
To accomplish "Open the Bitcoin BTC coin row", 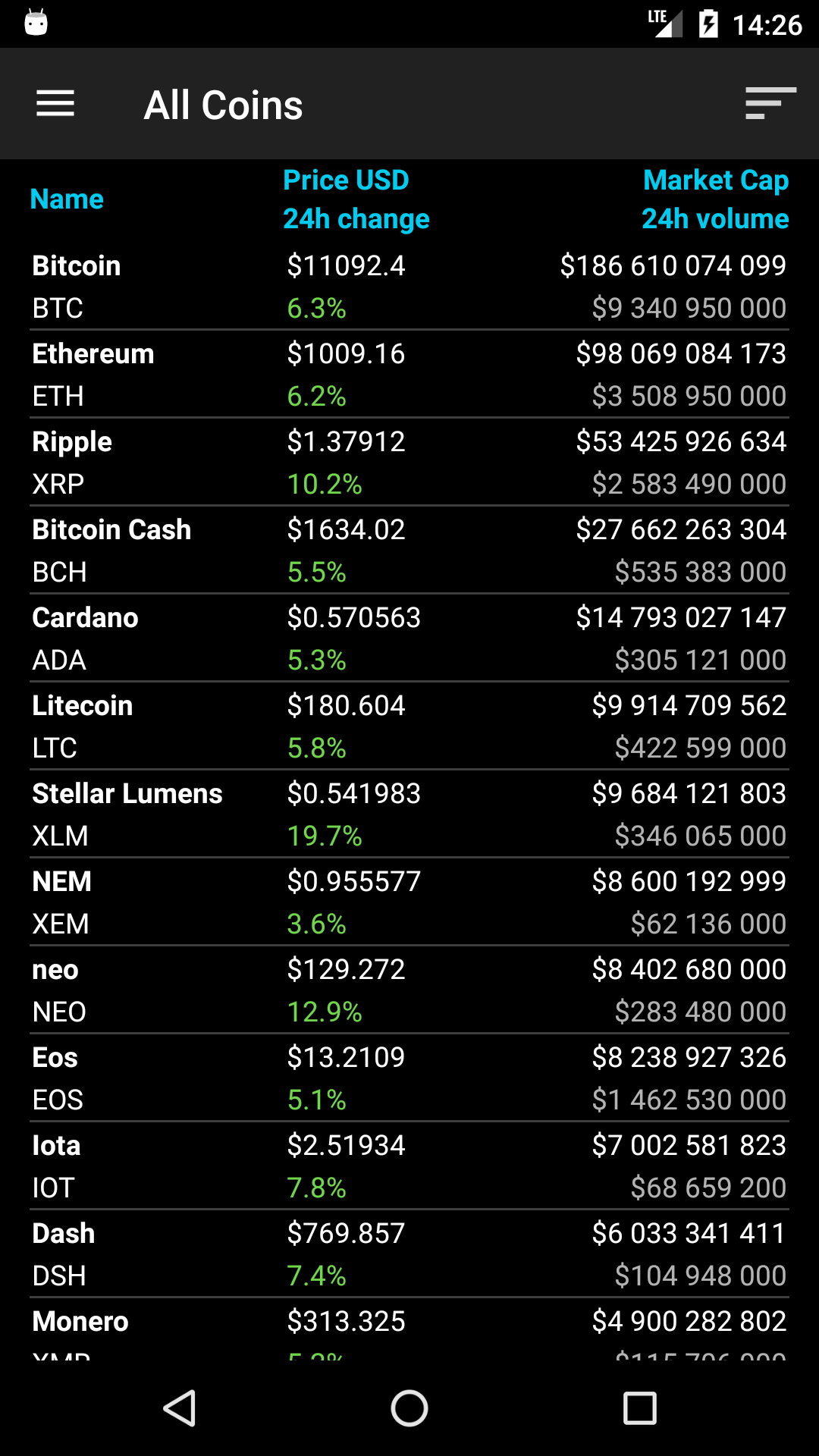I will point(409,287).
